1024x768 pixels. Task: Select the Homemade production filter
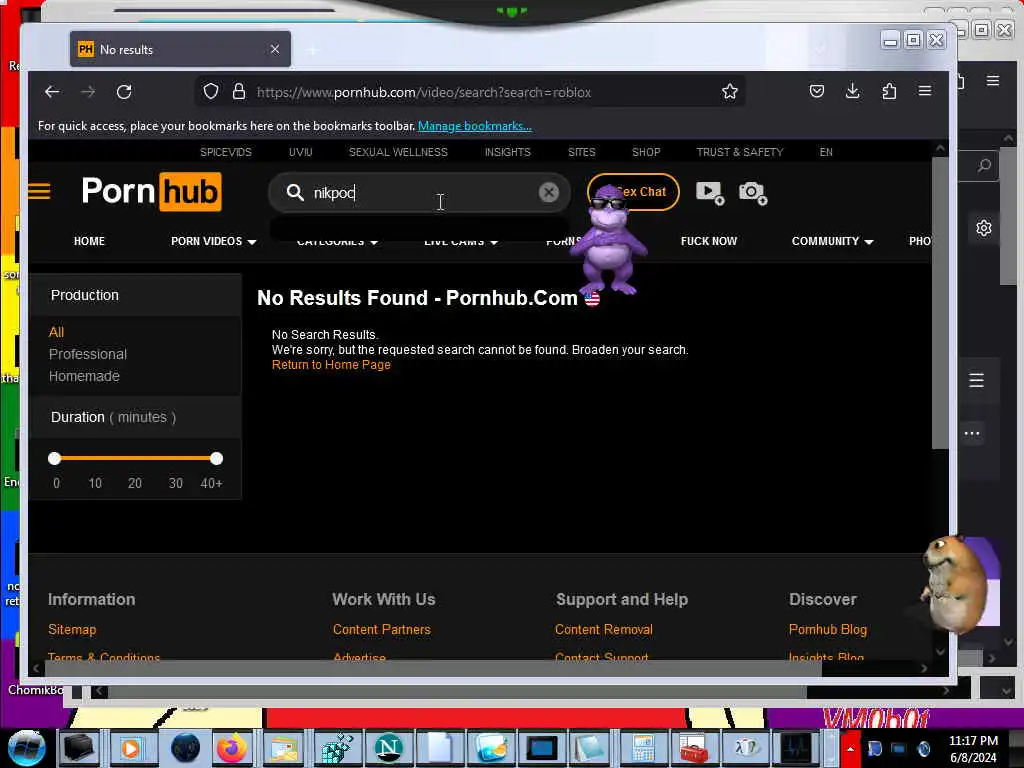84,376
